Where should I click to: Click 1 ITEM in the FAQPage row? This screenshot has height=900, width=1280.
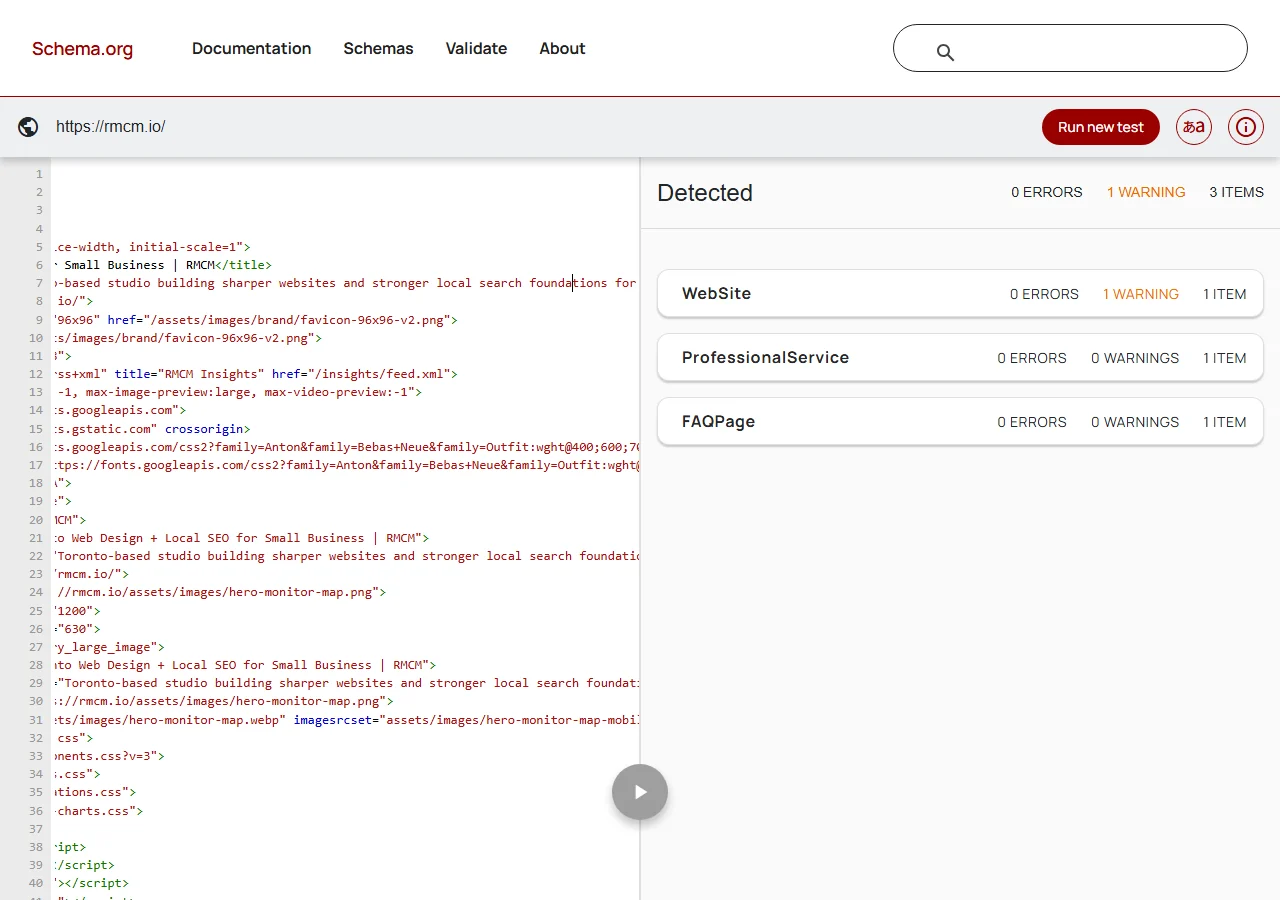click(1225, 422)
